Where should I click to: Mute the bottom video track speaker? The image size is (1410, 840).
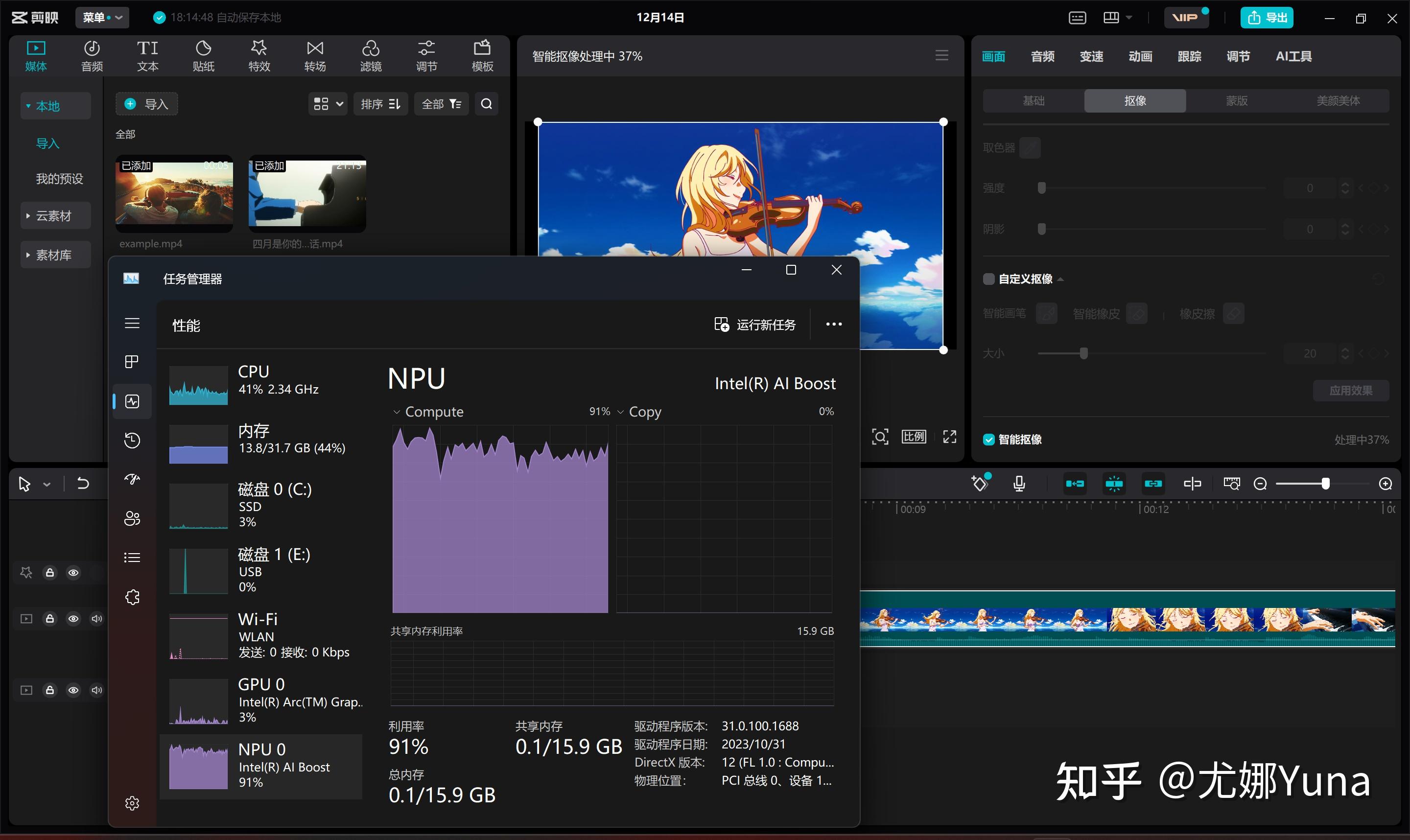pos(97,690)
